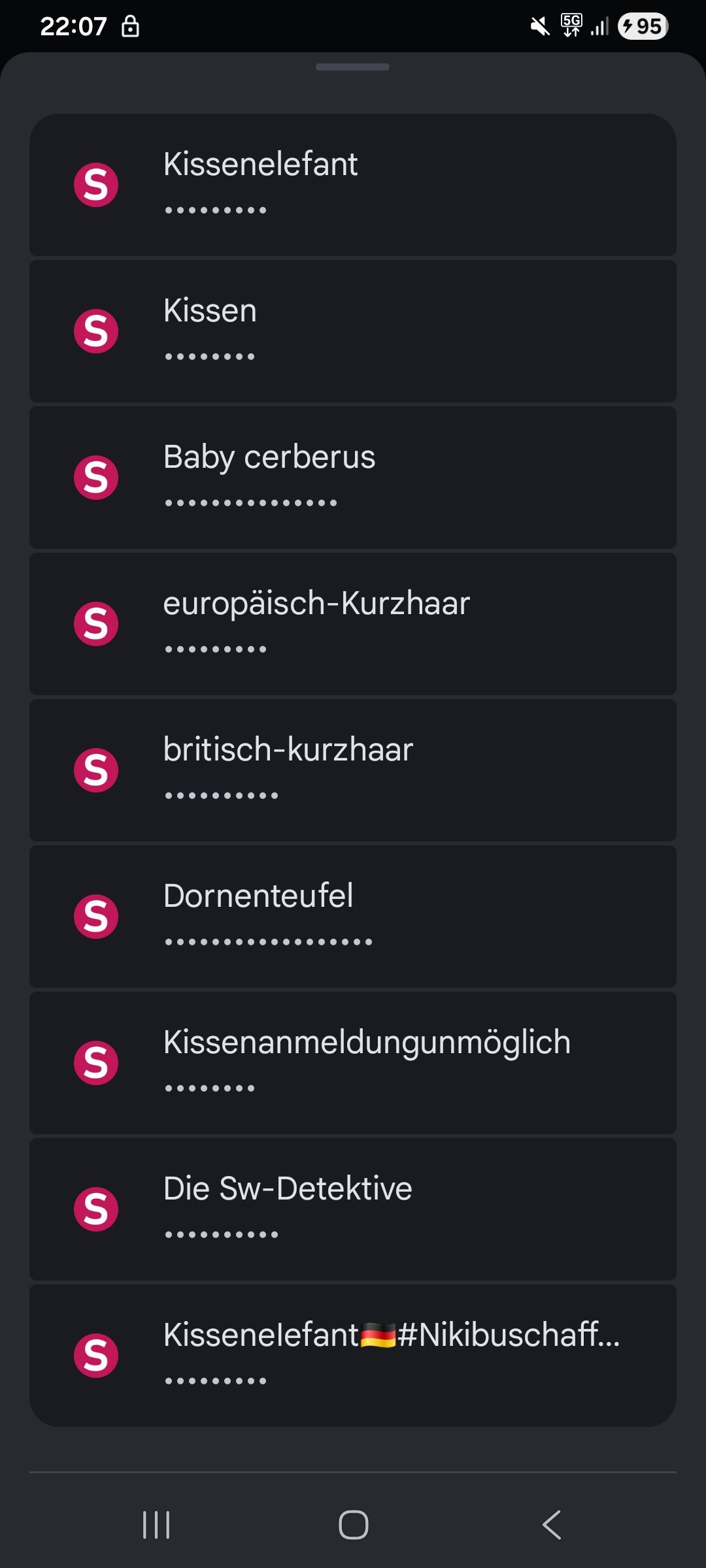Tap the S icon next to Baby cerberus
Screen dimensions: 706x1568
pyautogui.click(x=96, y=478)
